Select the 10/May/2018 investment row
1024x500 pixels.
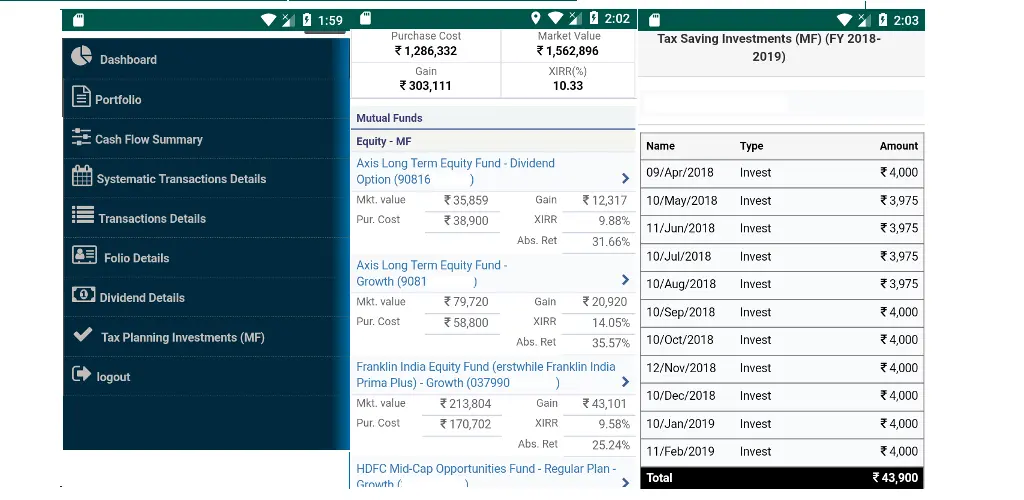click(x=782, y=201)
